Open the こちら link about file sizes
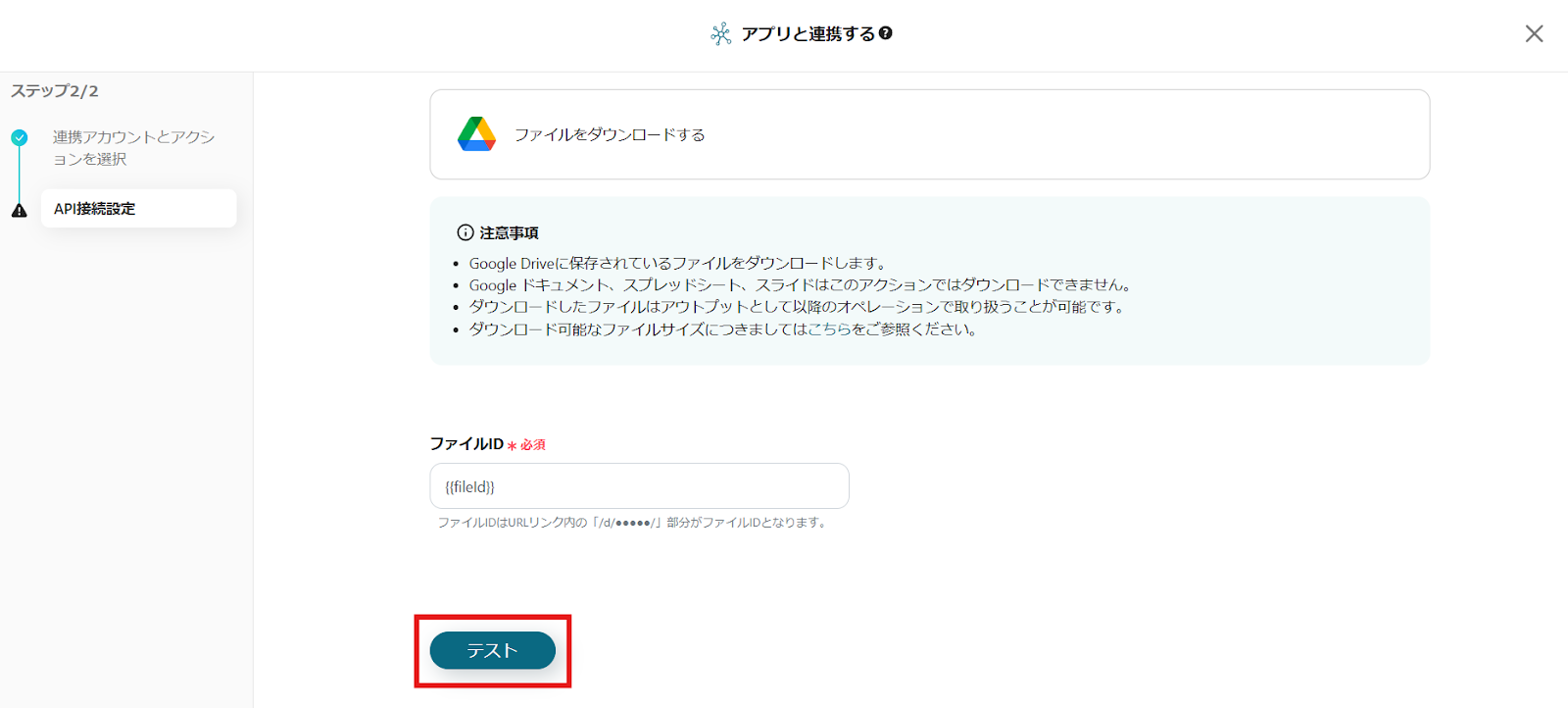Viewport: 1568px width, 708px height. coord(829,329)
